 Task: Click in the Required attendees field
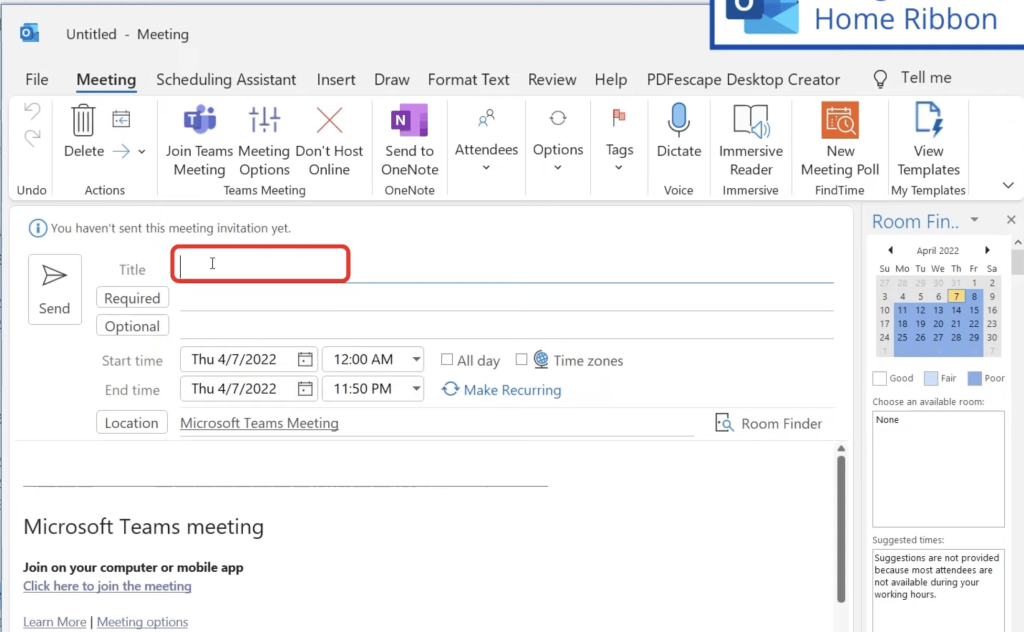click(x=506, y=298)
